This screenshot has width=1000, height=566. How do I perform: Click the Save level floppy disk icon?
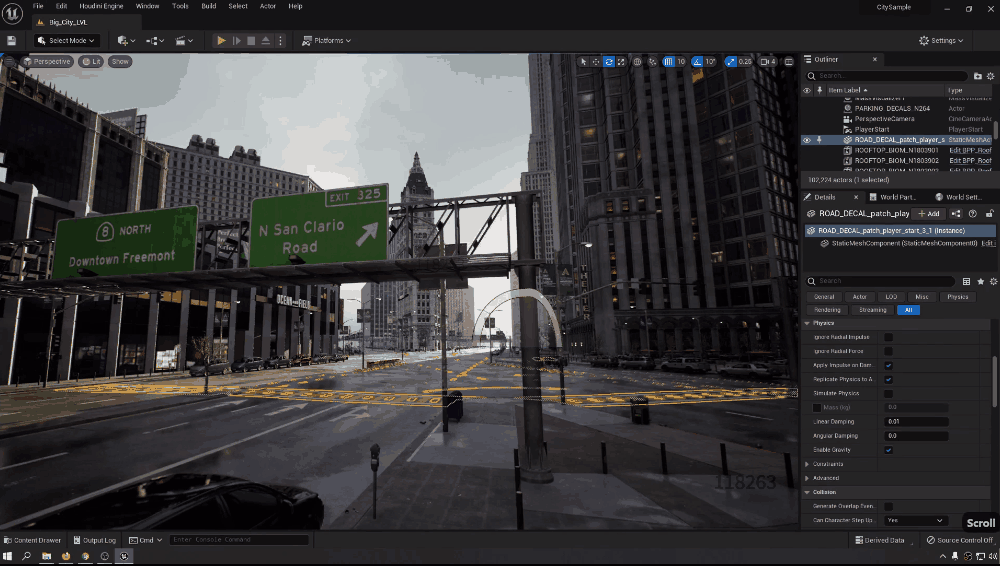tap(11, 41)
